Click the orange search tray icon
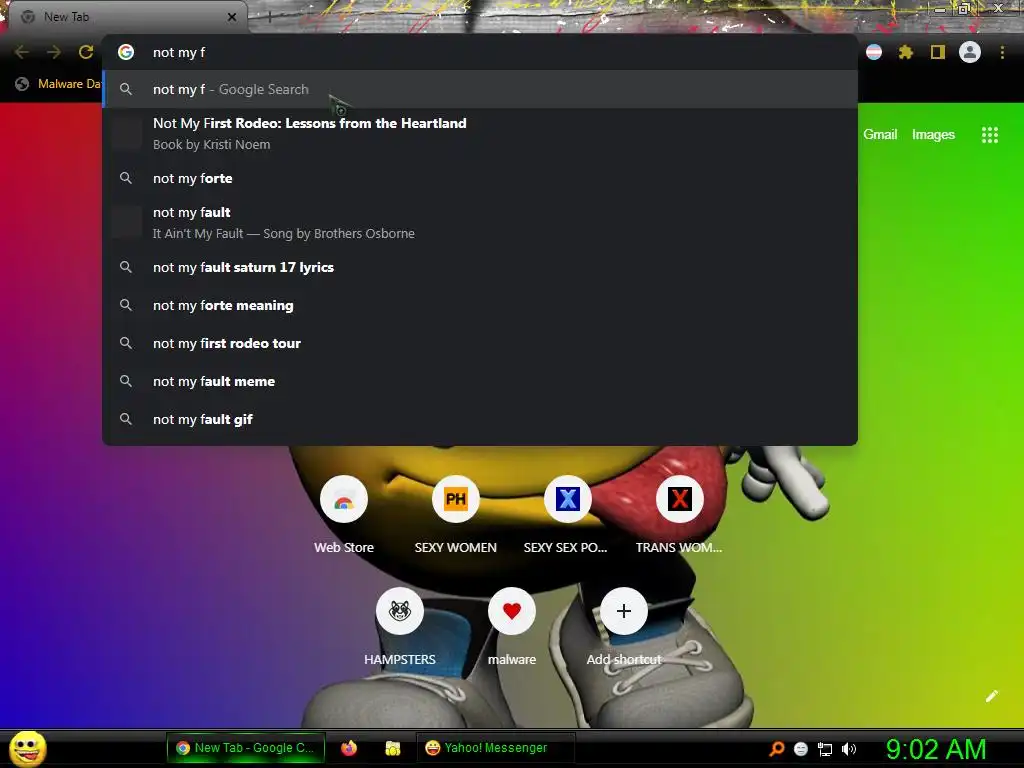Image resolution: width=1024 pixels, height=768 pixels. [776, 748]
